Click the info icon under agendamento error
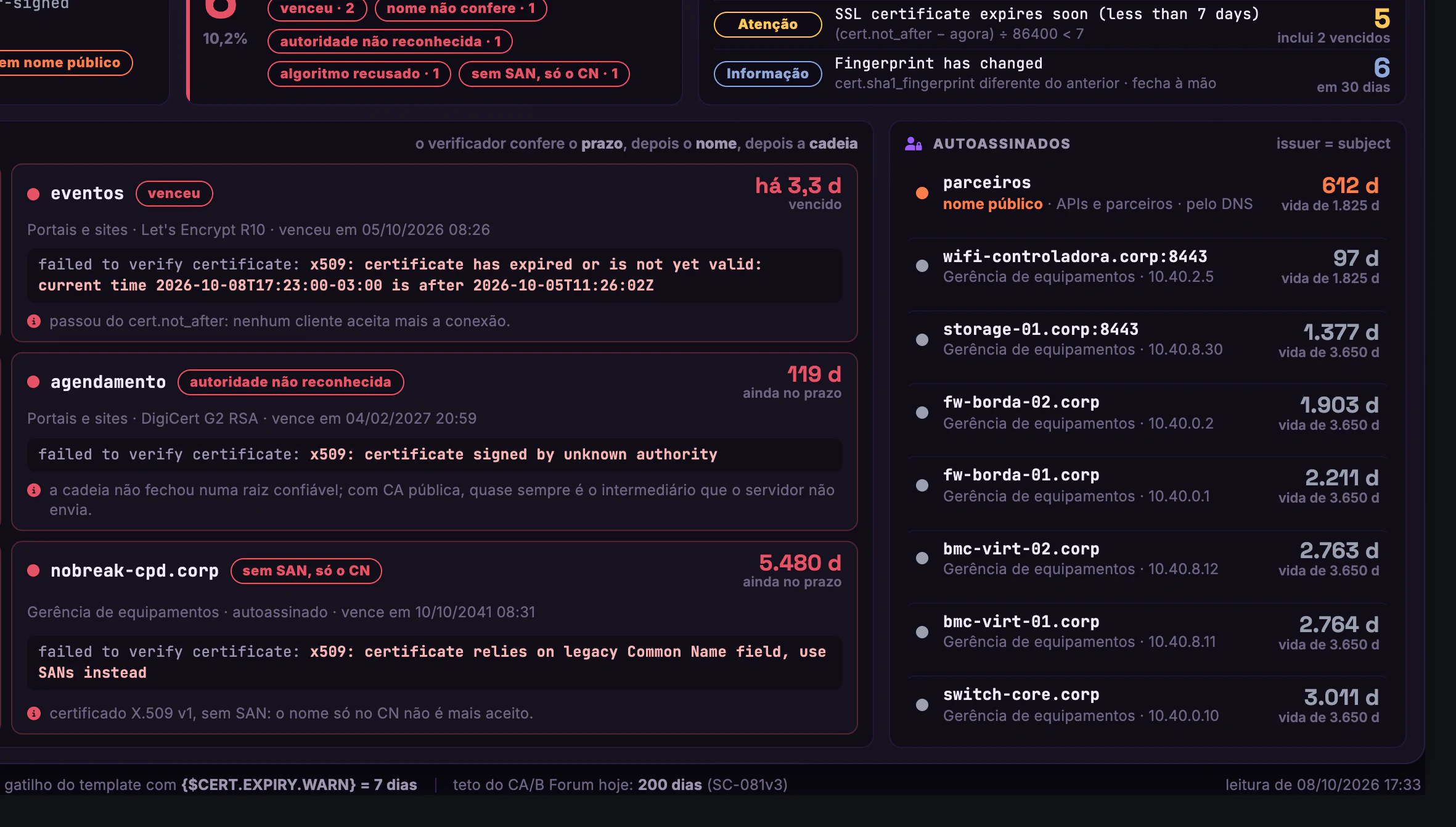The image size is (1456, 827). coord(34,490)
